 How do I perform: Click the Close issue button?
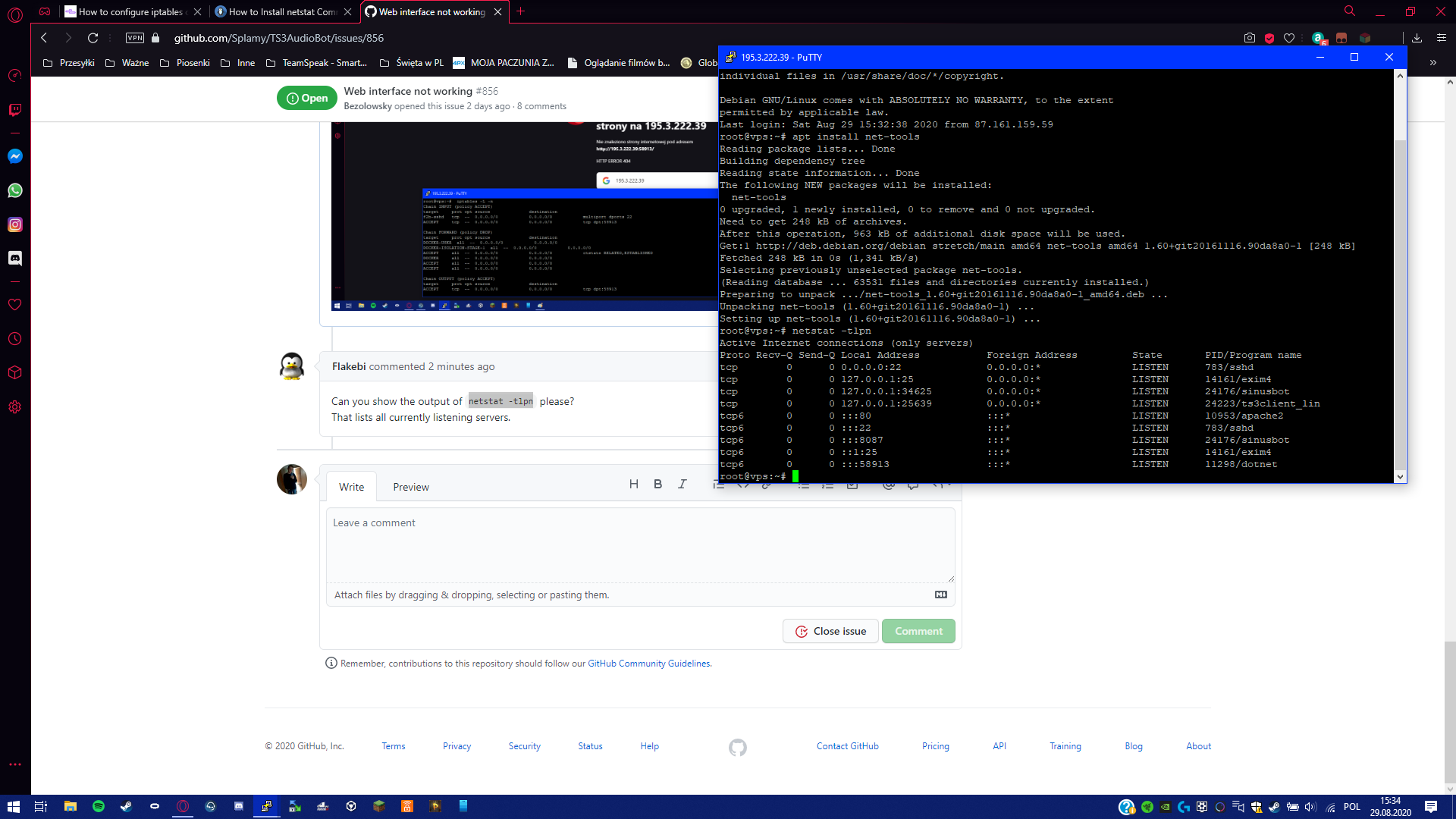tap(830, 631)
